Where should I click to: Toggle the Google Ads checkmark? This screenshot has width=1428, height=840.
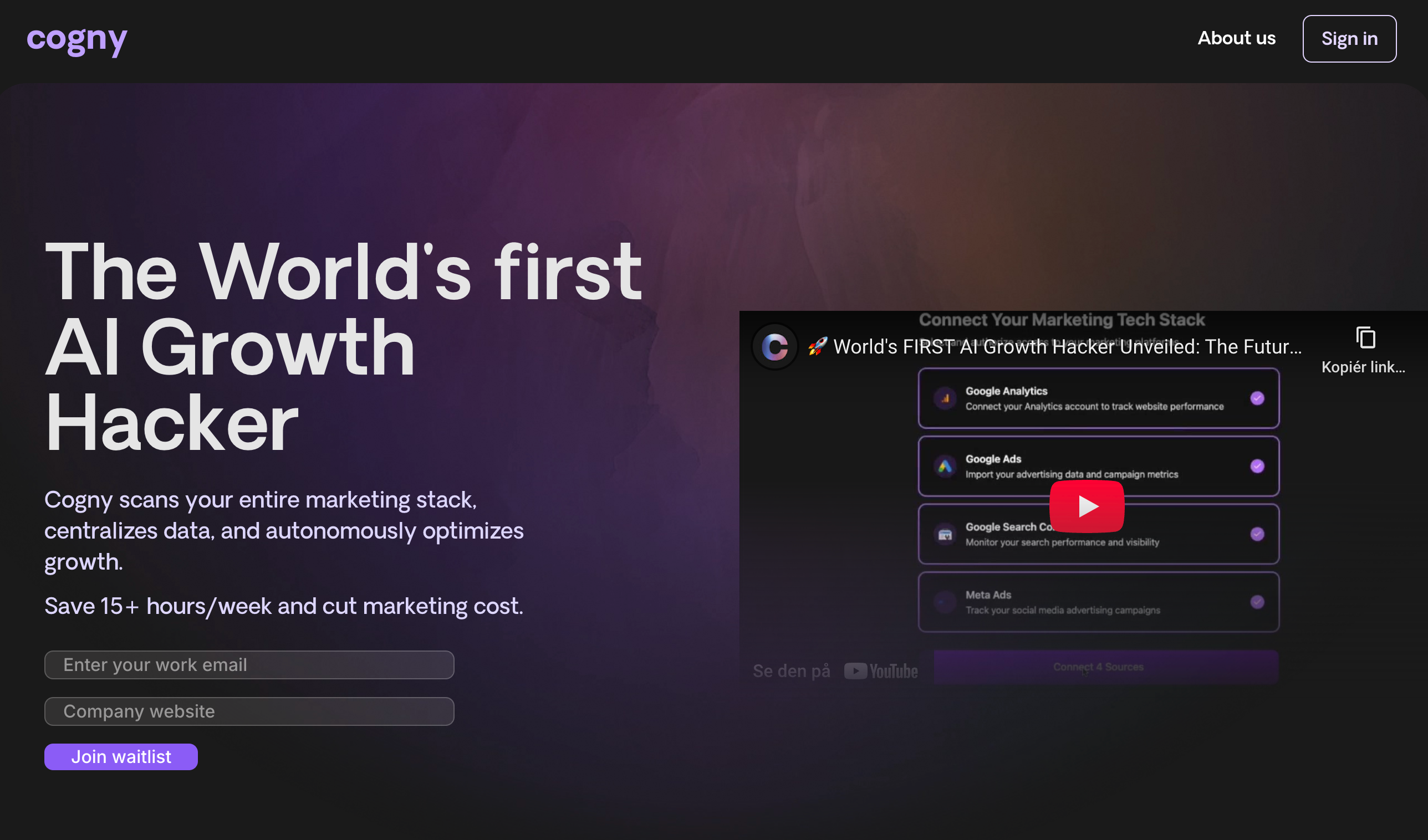(x=1257, y=466)
